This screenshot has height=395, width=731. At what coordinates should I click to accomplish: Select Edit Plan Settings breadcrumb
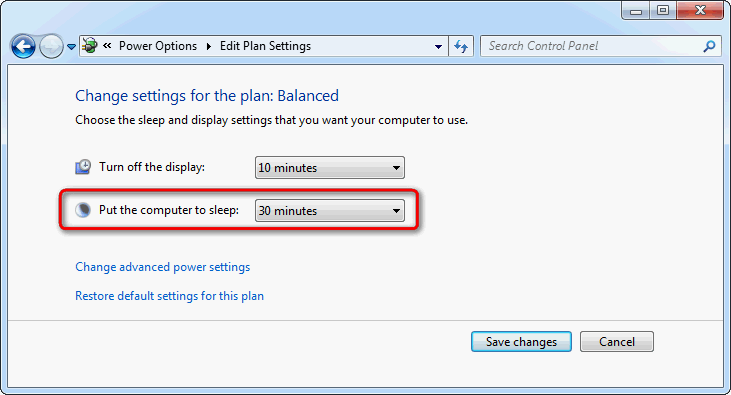coord(265,46)
